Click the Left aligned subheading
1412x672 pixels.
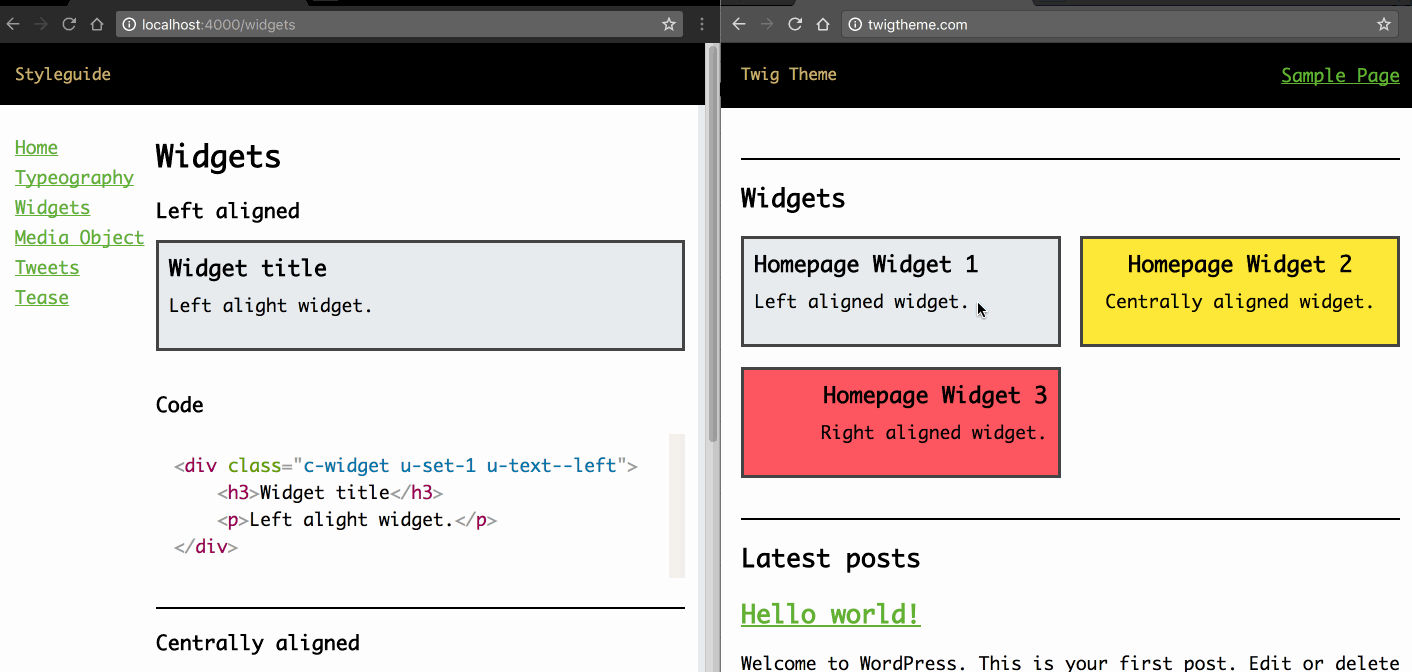pos(228,211)
